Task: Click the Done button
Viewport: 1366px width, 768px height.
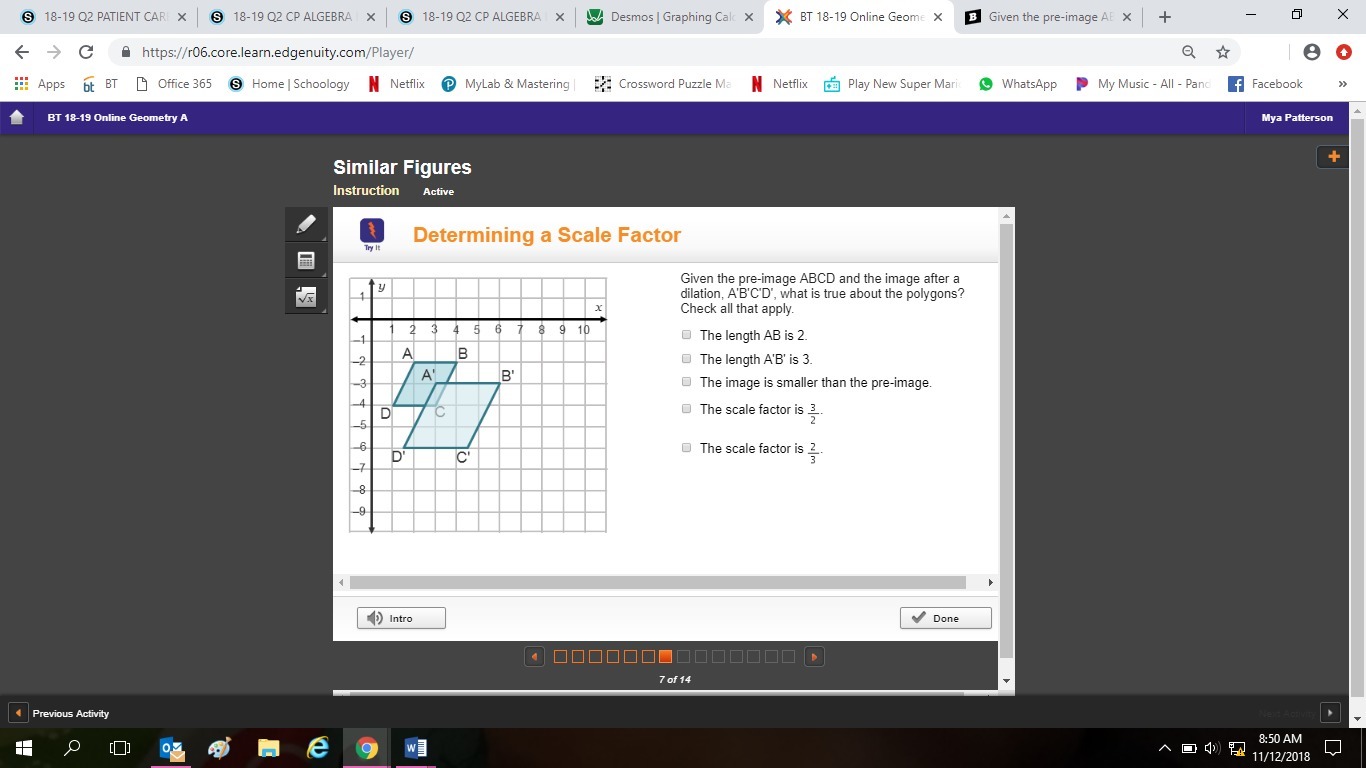Action: pyautogui.click(x=945, y=618)
